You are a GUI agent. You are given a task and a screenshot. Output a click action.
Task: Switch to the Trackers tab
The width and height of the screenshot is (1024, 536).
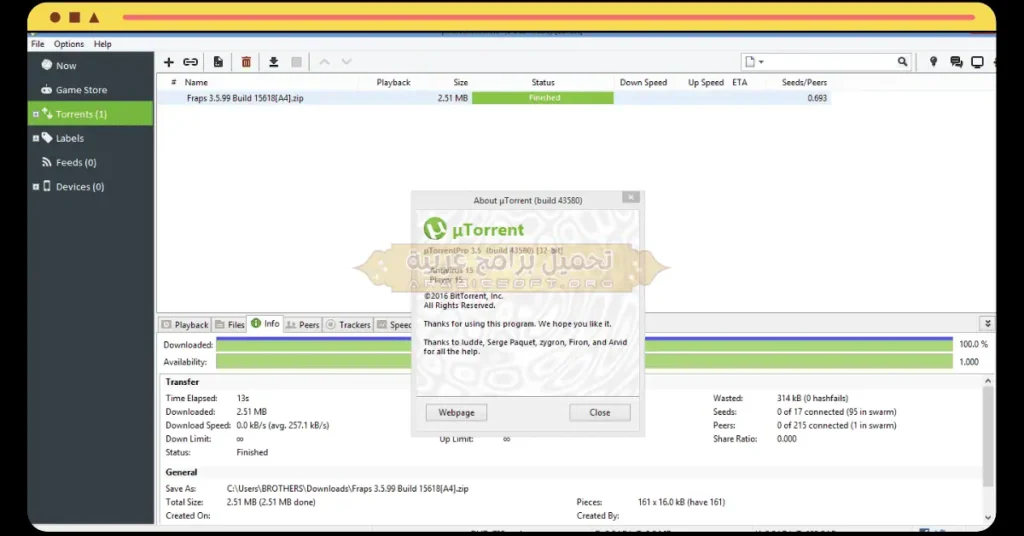(x=348, y=324)
